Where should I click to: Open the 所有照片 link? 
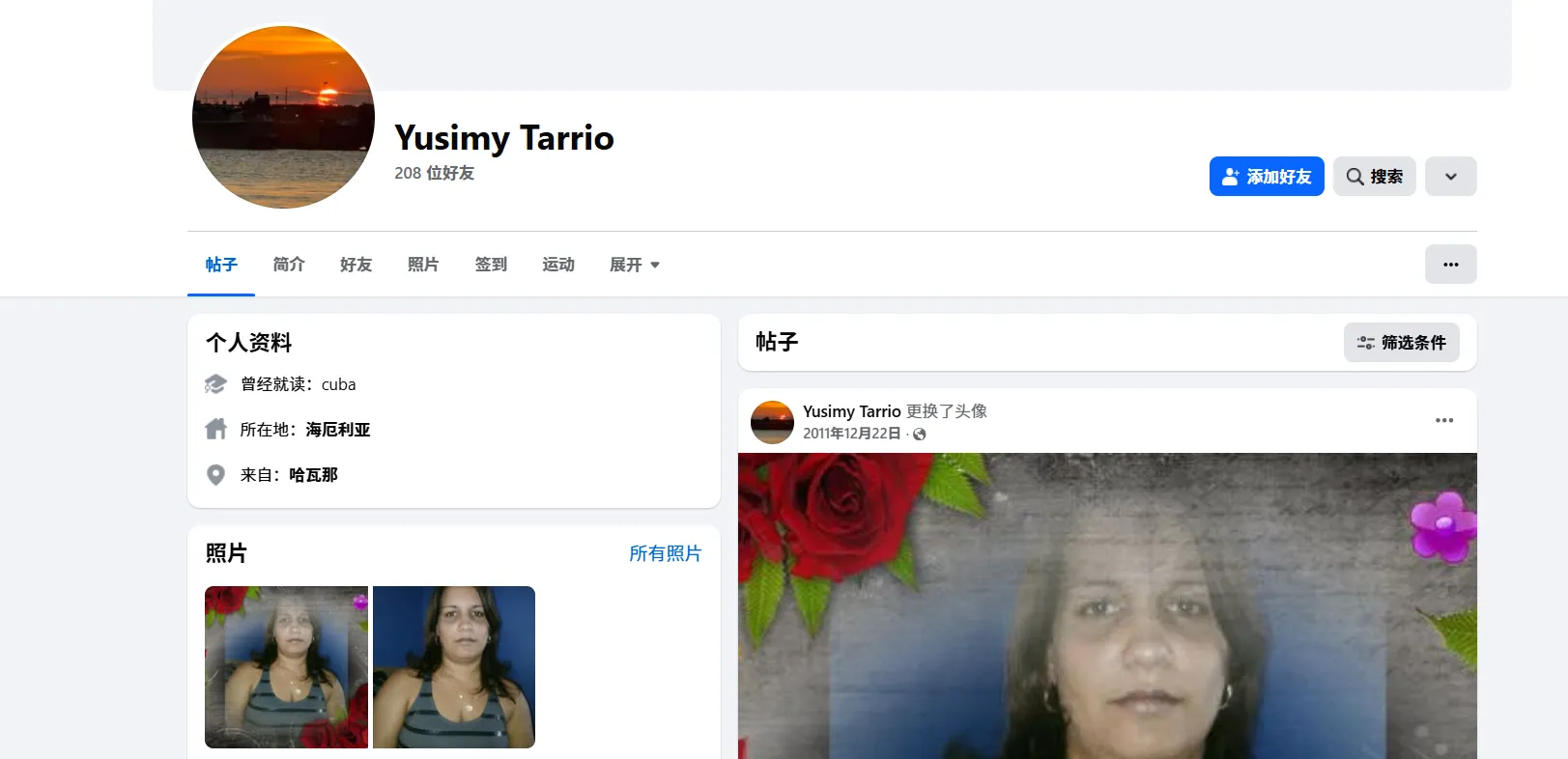tap(666, 553)
